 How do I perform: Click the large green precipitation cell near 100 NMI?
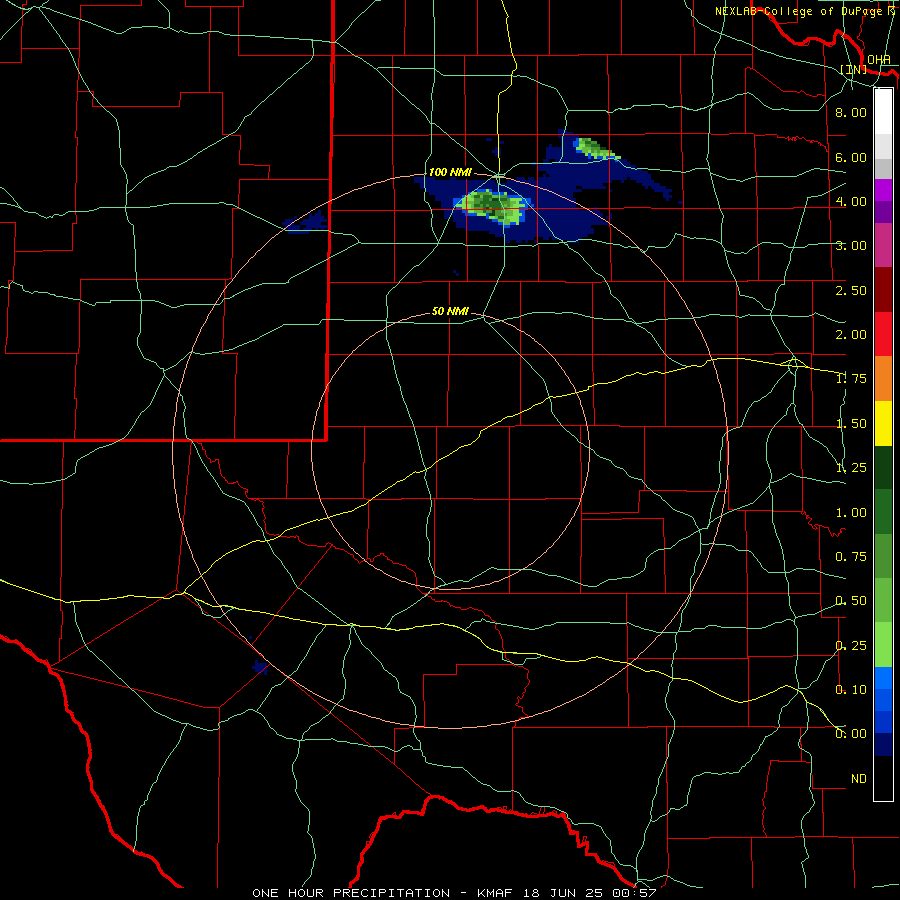(491, 206)
